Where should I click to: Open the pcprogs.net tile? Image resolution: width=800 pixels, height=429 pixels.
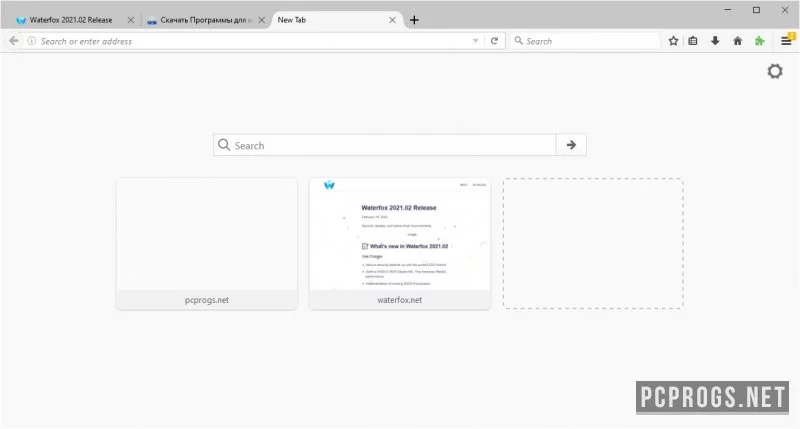(207, 243)
